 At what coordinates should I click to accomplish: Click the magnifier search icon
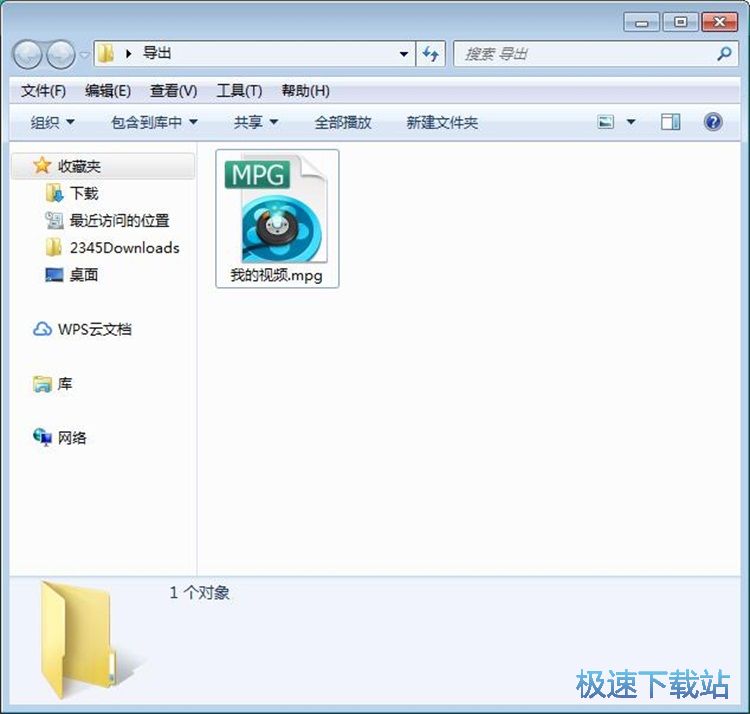coord(724,54)
